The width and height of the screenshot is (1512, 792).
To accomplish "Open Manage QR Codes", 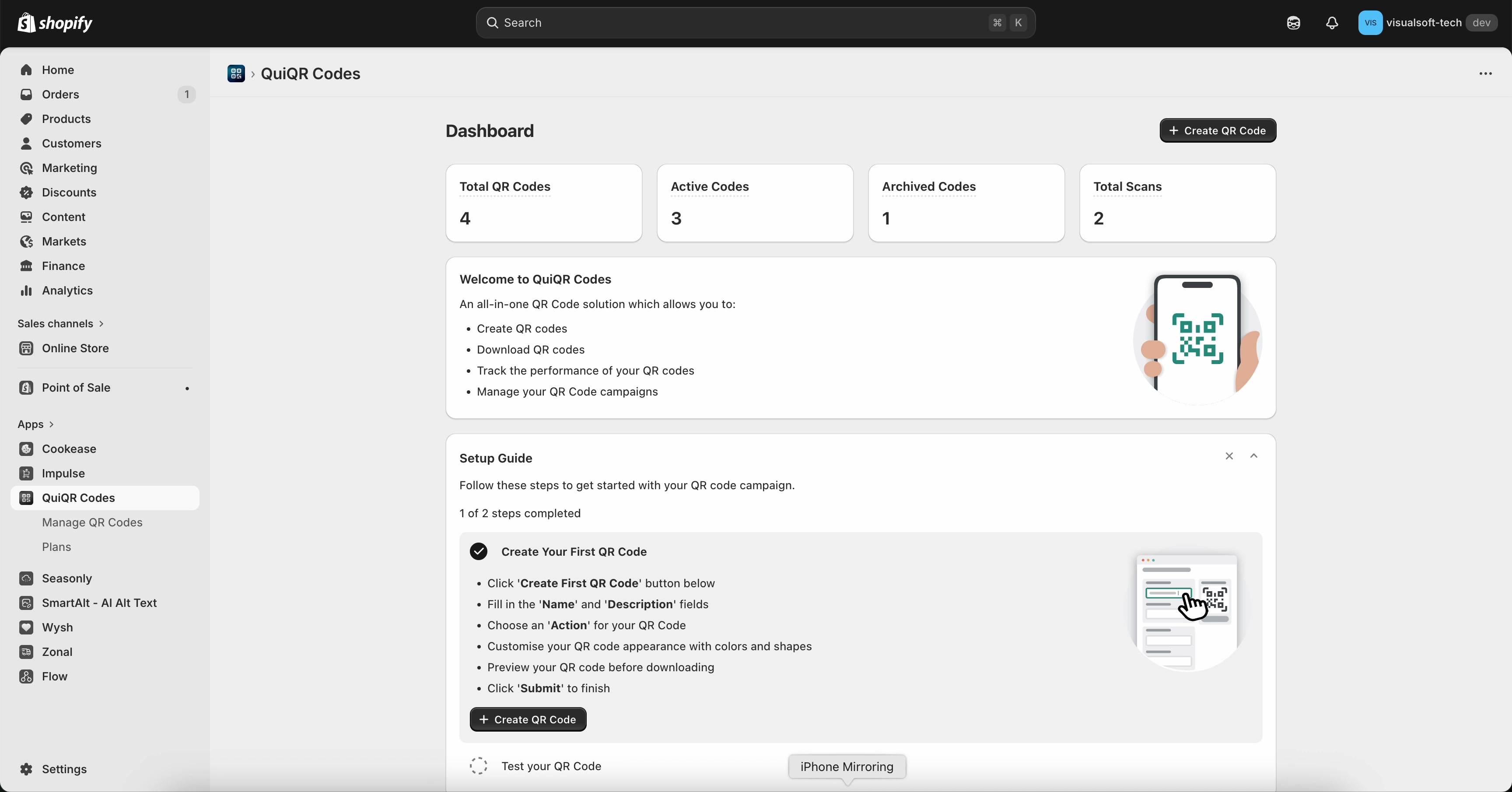I will pos(92,522).
